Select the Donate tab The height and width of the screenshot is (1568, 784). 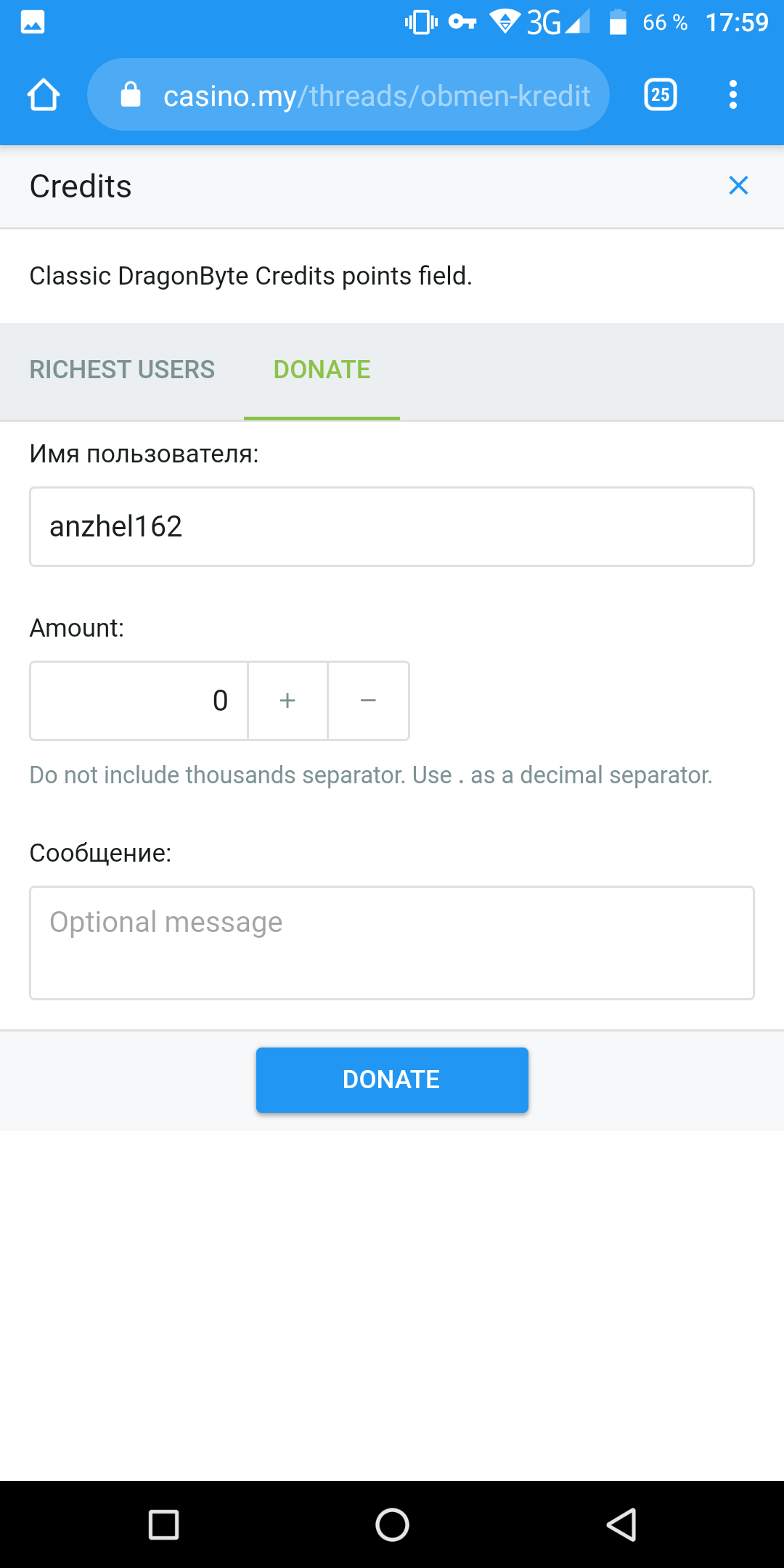click(x=322, y=369)
